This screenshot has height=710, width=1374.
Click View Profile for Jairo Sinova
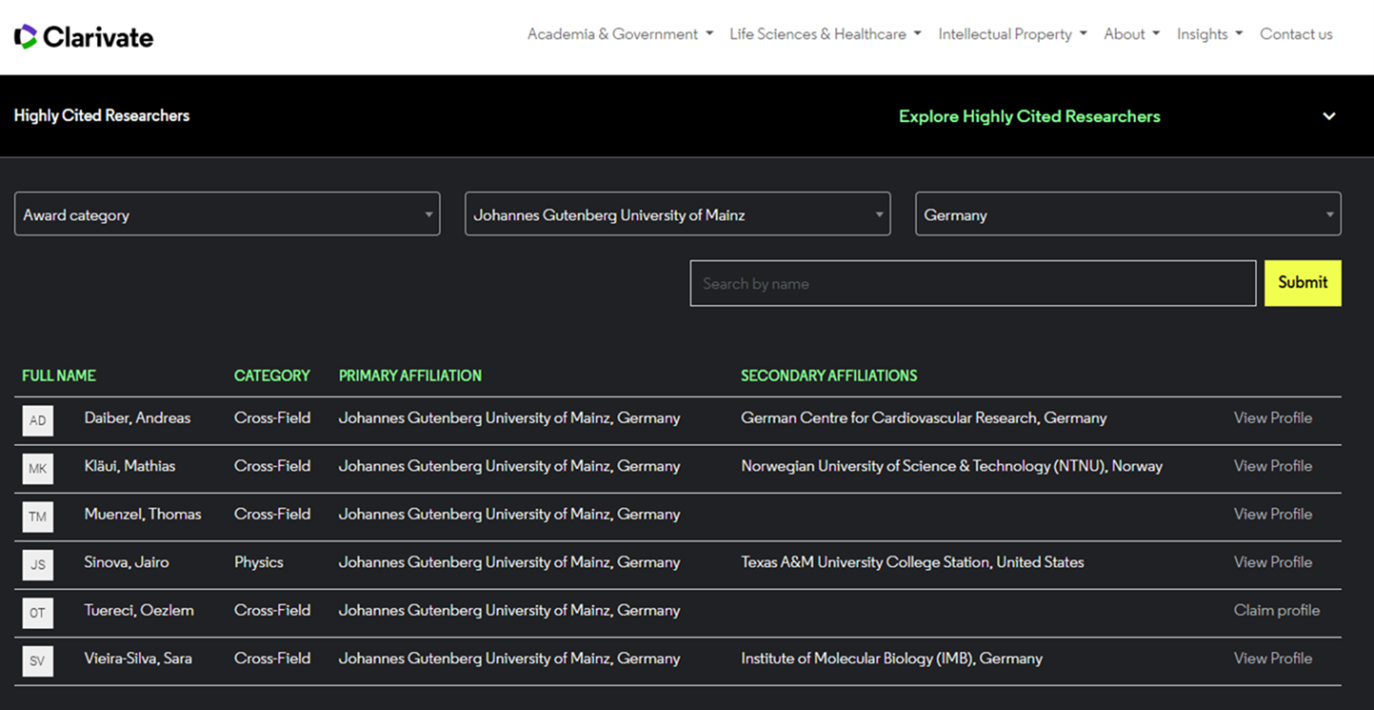pyautogui.click(x=1273, y=562)
